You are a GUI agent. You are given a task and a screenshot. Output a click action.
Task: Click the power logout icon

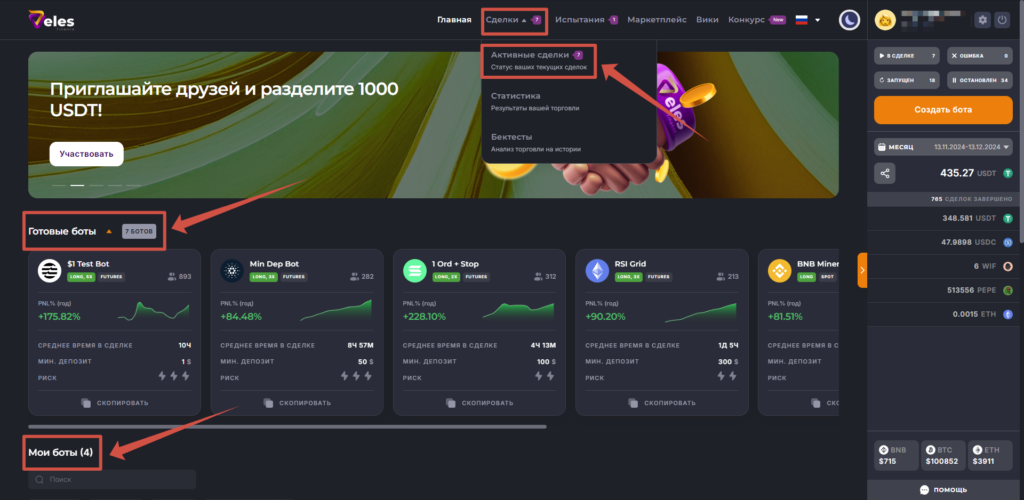[1004, 20]
